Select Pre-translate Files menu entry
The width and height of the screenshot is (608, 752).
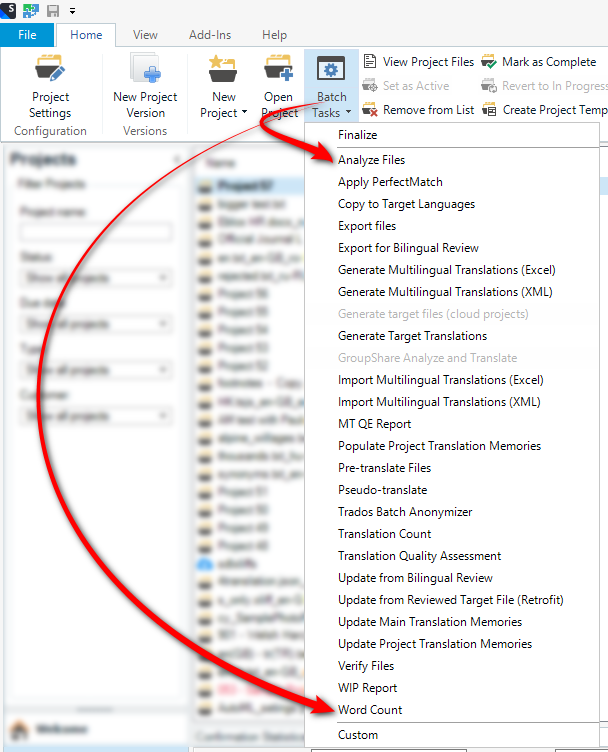tap(384, 468)
